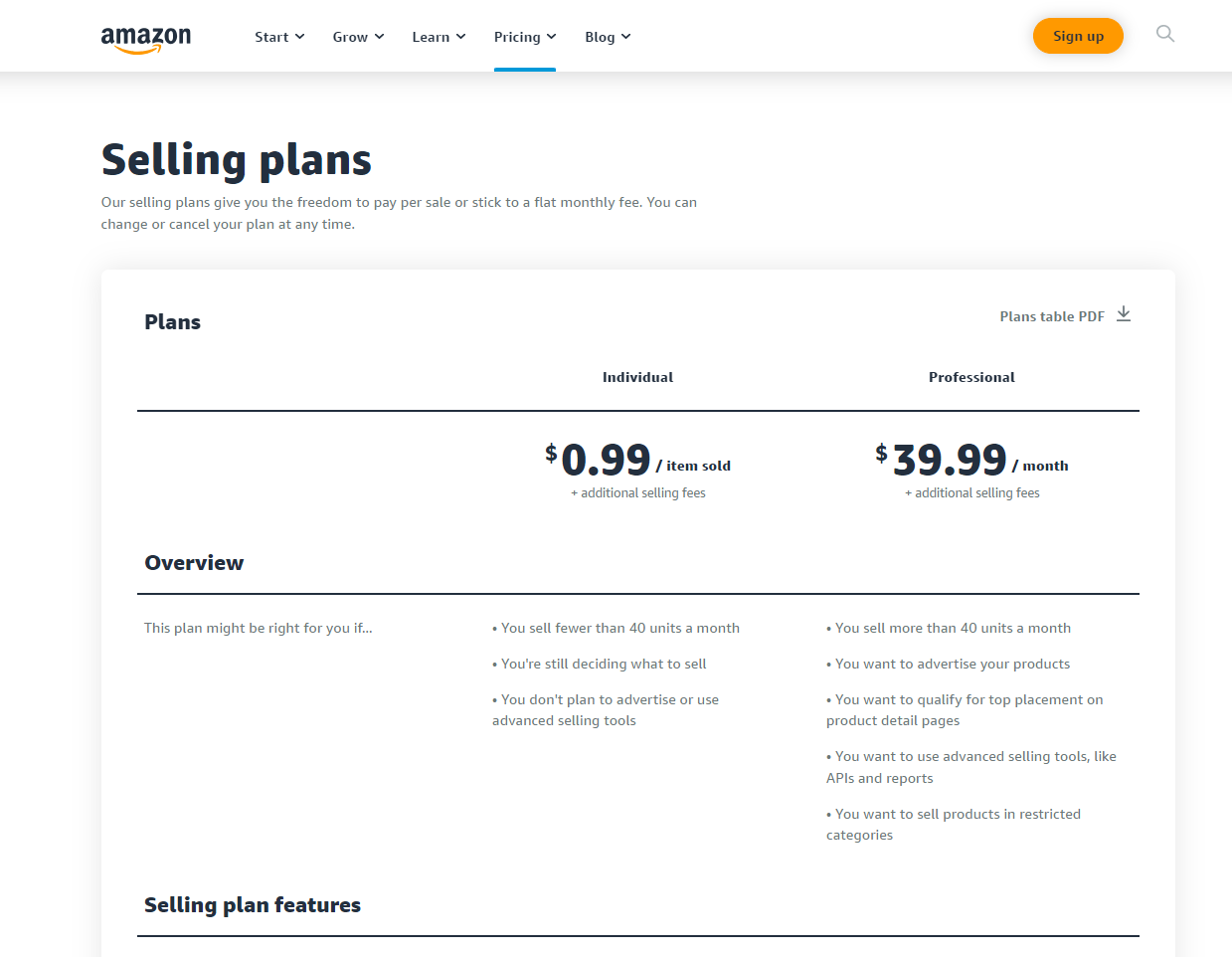Expand the Grow dropdown chevron
This screenshot has width=1232, height=957.
pyautogui.click(x=379, y=37)
